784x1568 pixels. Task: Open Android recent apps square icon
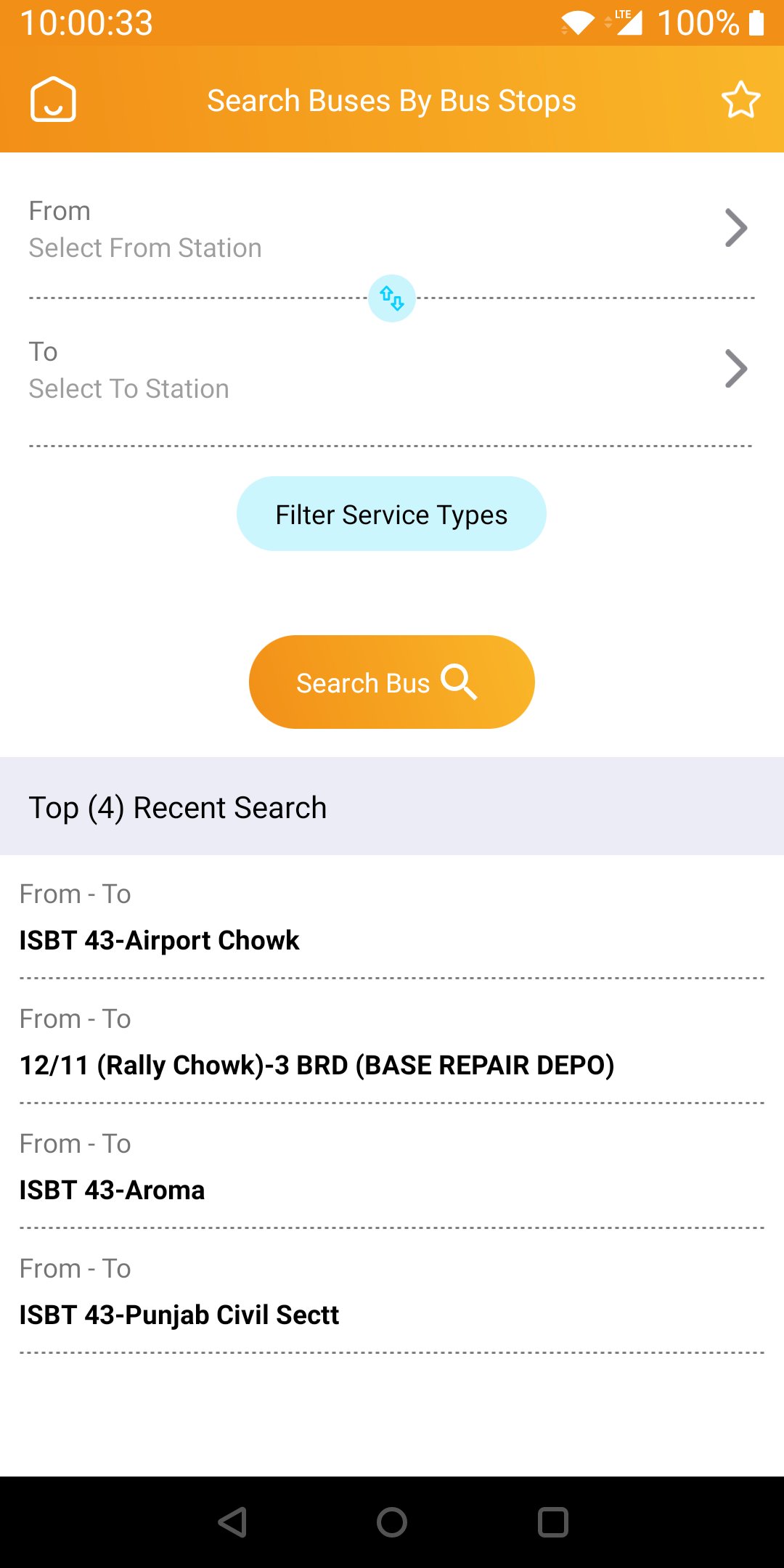coord(552,1522)
